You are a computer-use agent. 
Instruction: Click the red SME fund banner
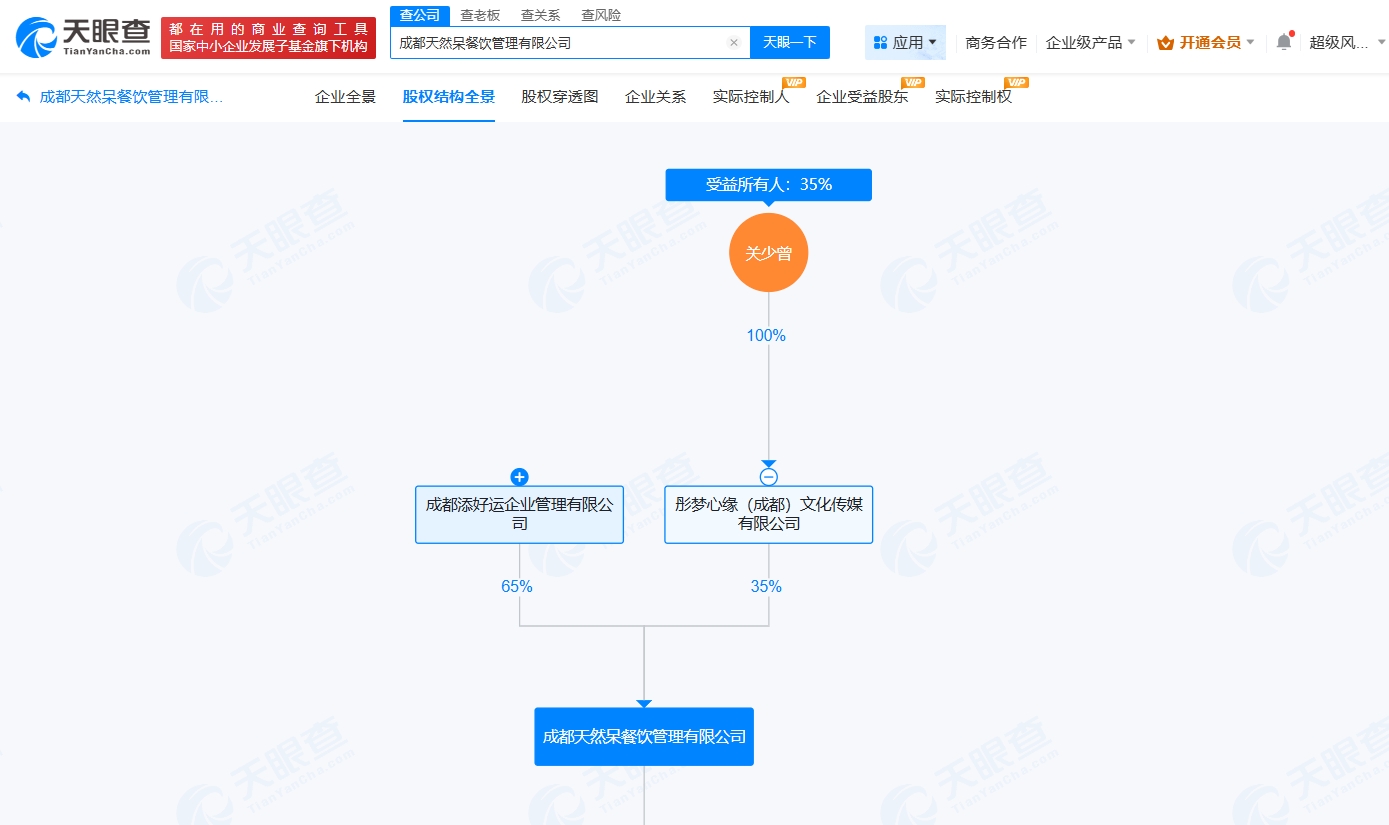[x=268, y=38]
